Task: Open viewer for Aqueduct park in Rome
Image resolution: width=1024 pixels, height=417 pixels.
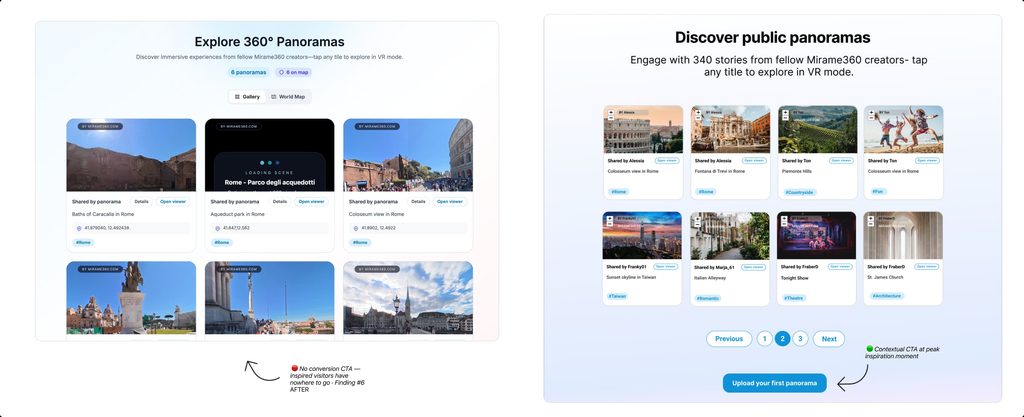Action: pyautogui.click(x=312, y=202)
